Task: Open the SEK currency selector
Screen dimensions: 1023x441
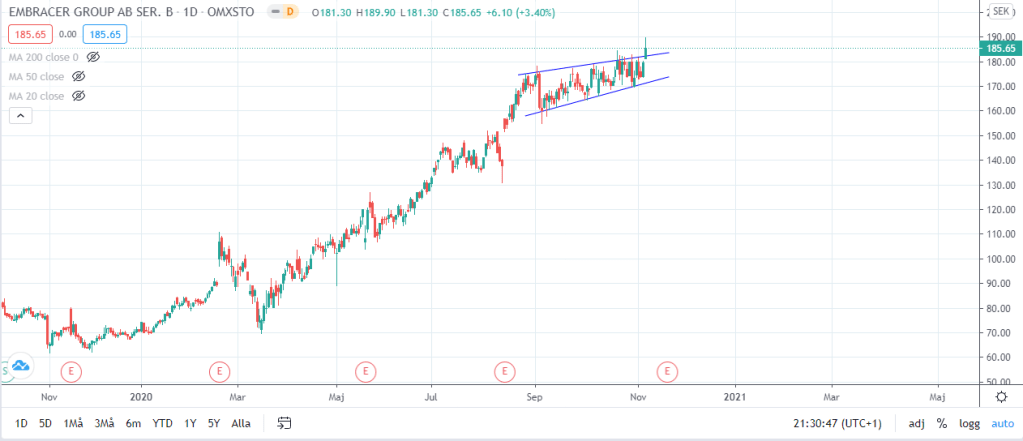Action: (999, 12)
